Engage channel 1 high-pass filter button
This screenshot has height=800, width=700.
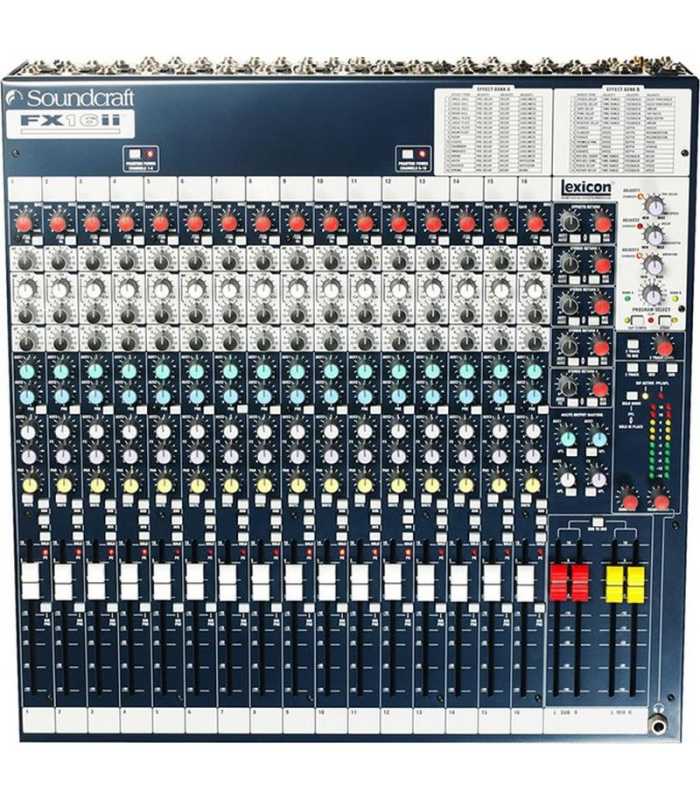37,239
